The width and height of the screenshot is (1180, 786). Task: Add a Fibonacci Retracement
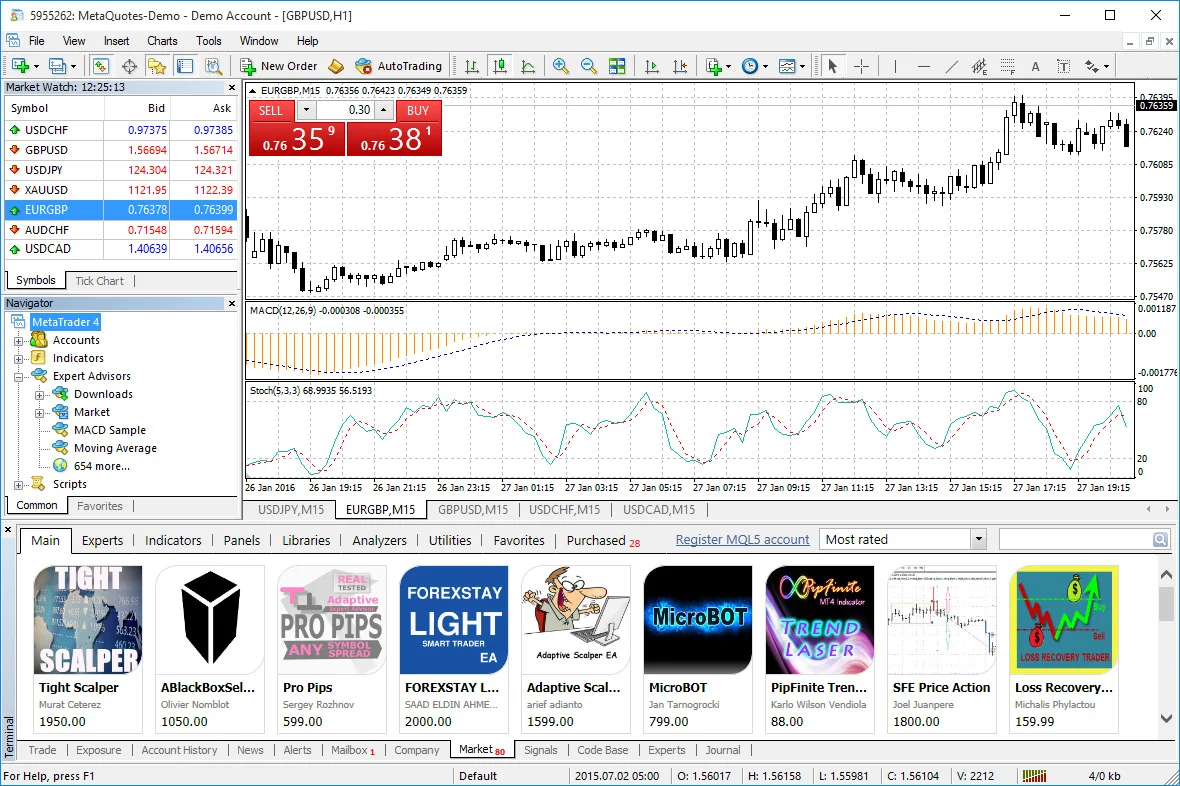click(x=1007, y=66)
